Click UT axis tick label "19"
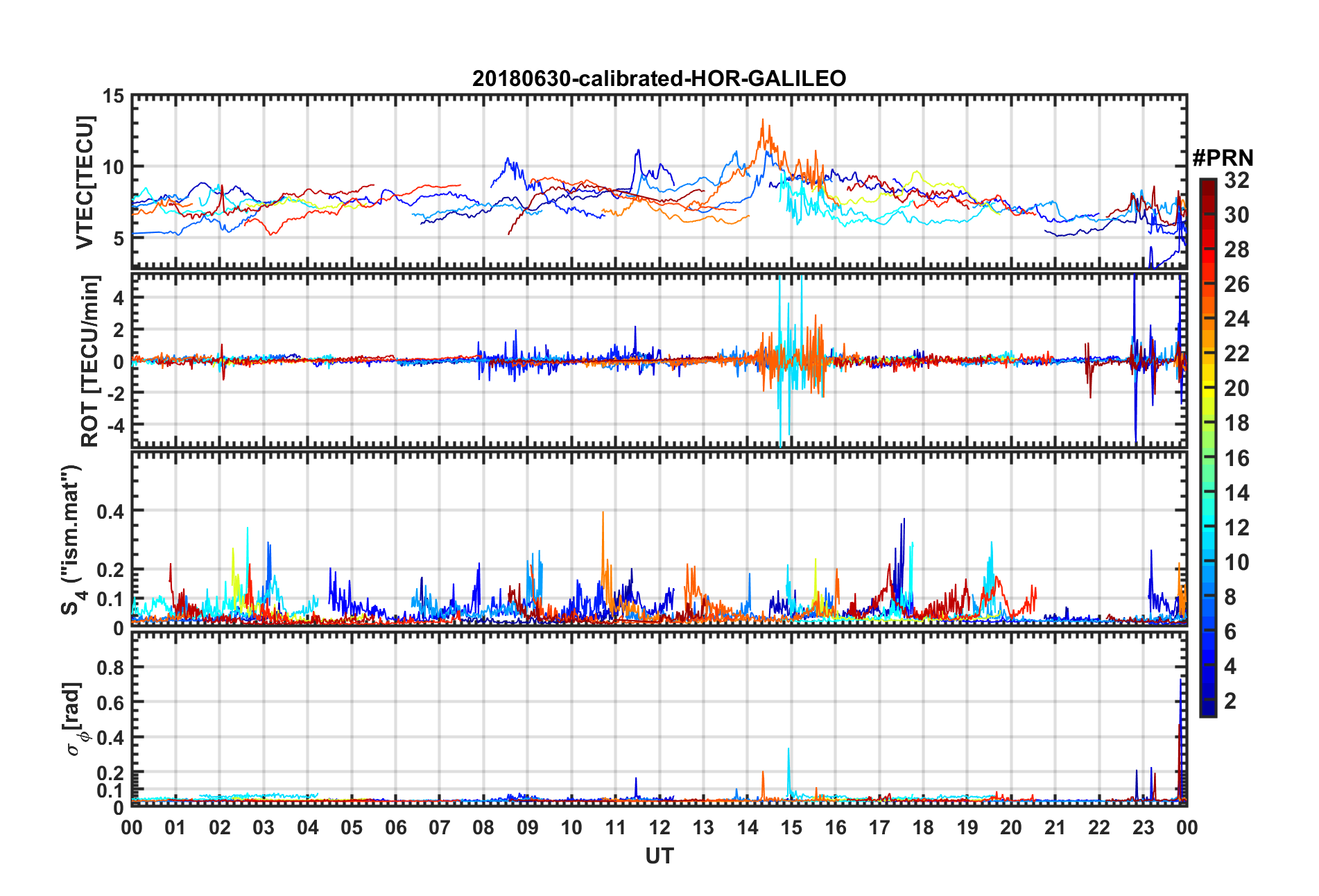The height and width of the screenshot is (896, 1319). 967,827
